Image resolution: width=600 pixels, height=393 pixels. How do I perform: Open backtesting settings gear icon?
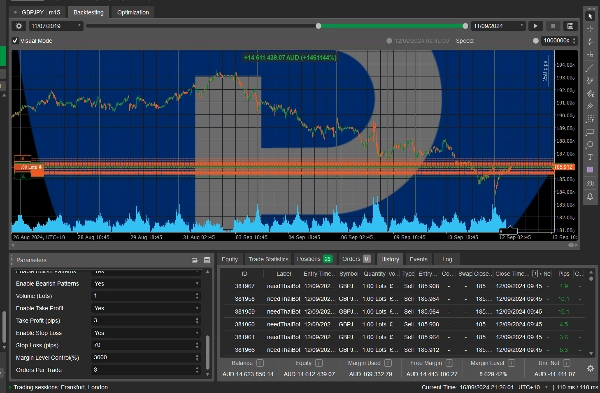[x=19, y=26]
